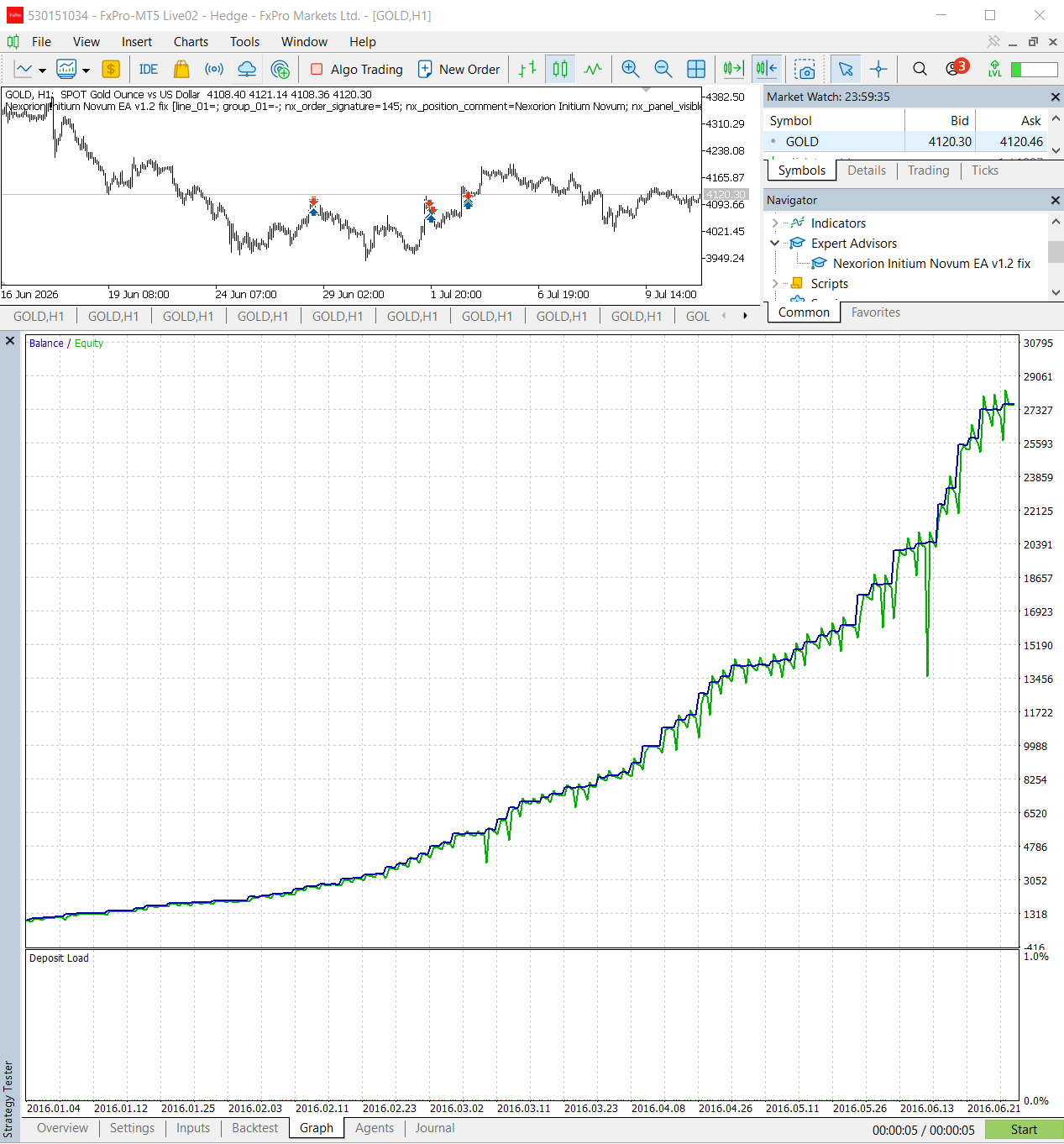Select the cursor arrow tool
The height and width of the screenshot is (1144, 1064).
(x=846, y=70)
